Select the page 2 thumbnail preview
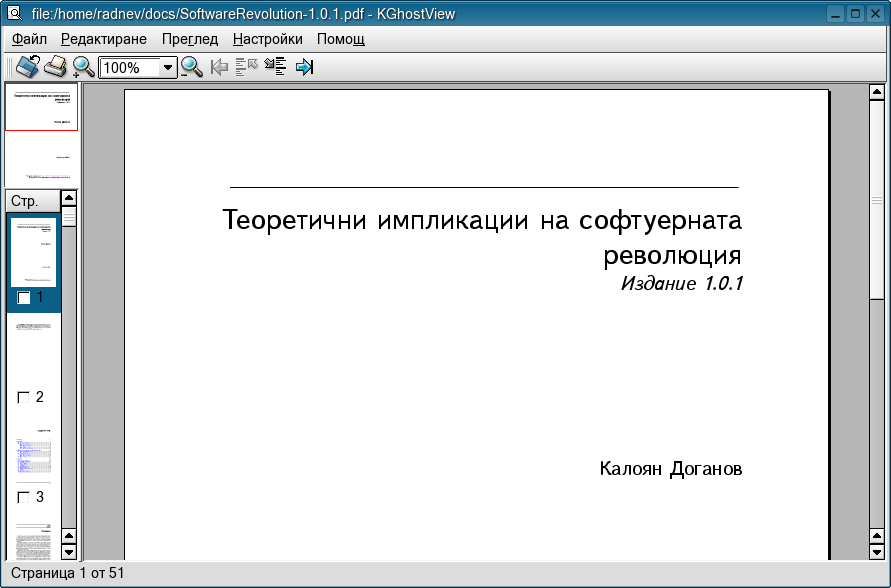Screen dimensions: 891x588 click(x=34, y=352)
